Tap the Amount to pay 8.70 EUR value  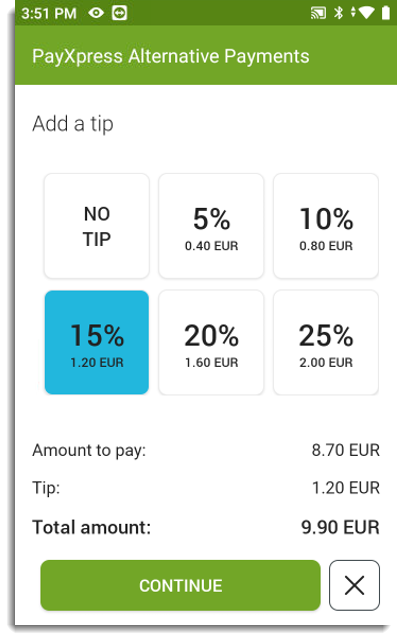coord(346,450)
